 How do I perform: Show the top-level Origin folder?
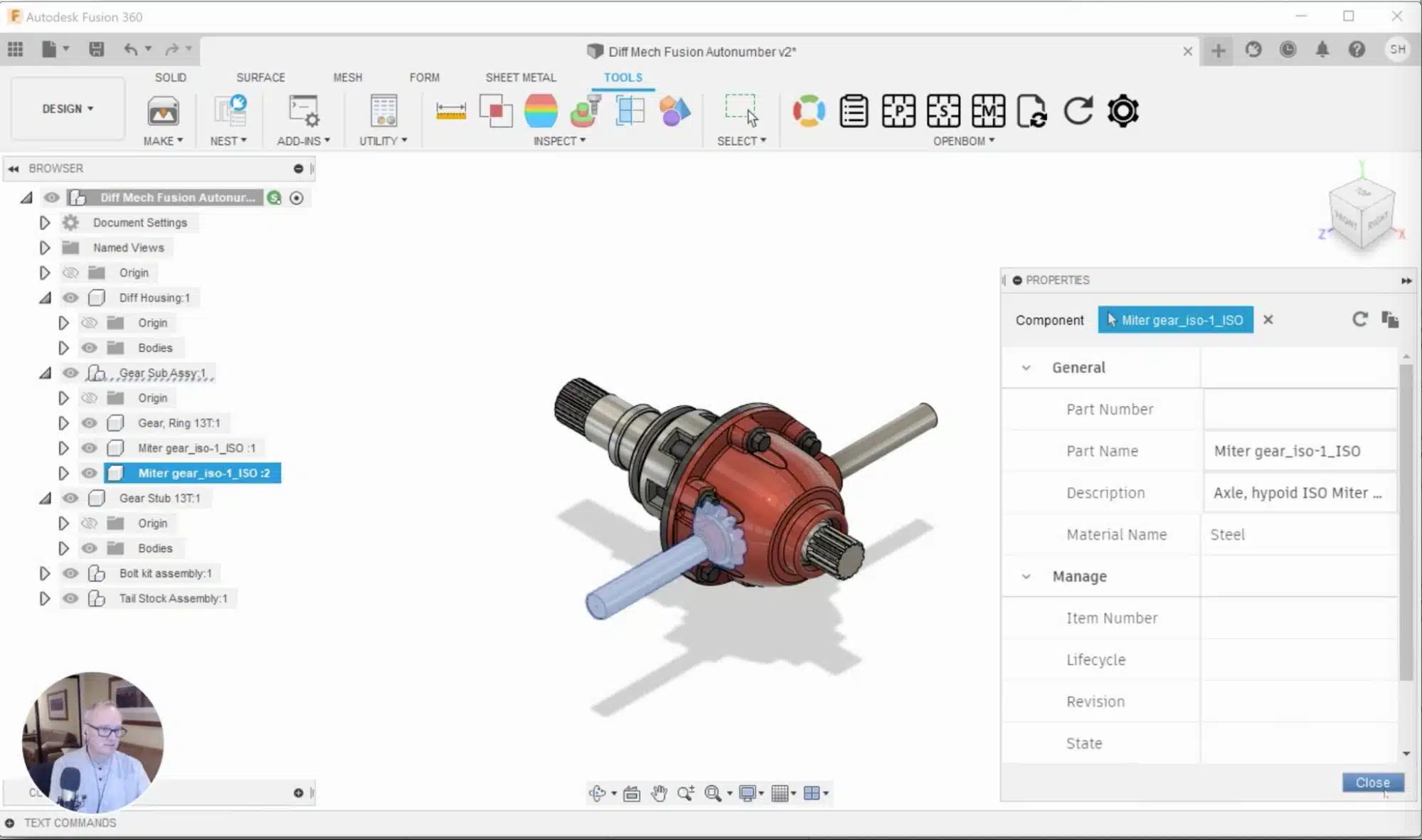click(x=70, y=272)
